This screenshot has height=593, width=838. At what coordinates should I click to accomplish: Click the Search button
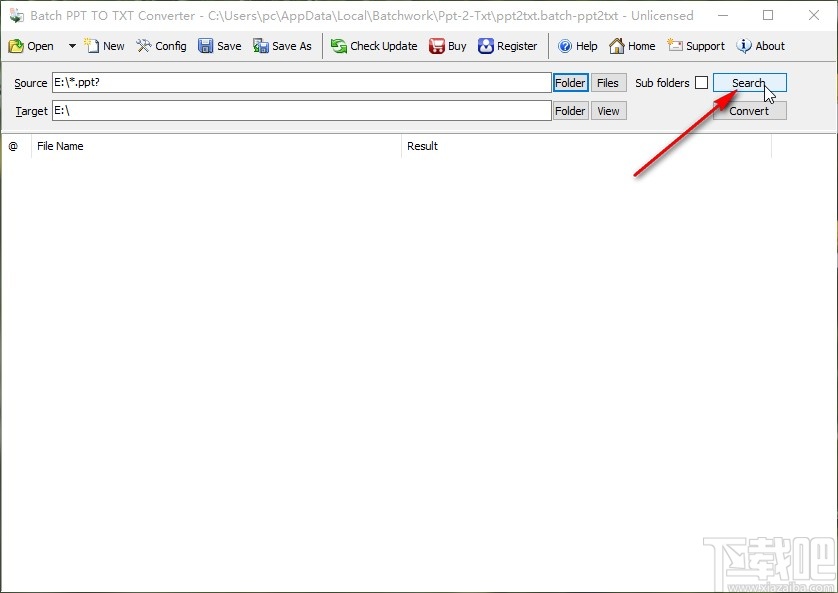tap(749, 83)
